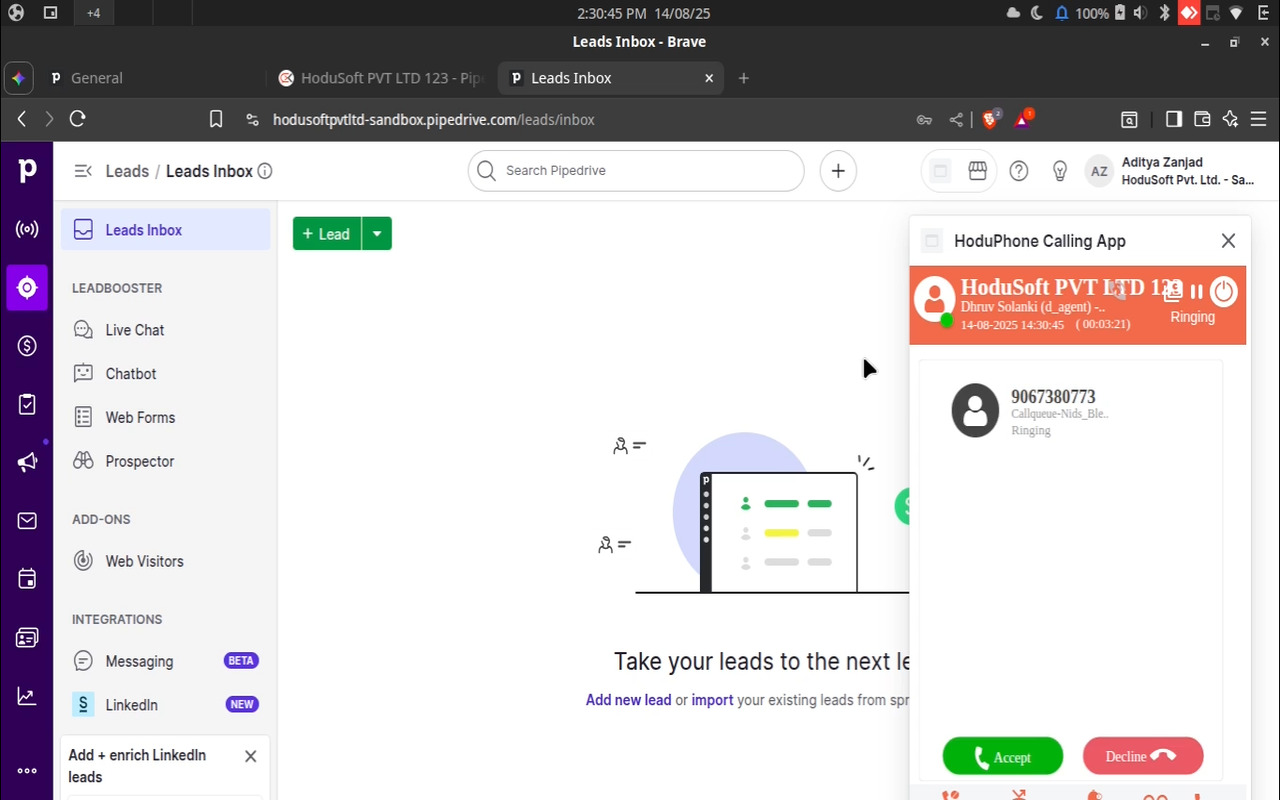This screenshot has width=1280, height=800.
Task: Accept the incoming call from 9067380773
Action: tap(1002, 756)
